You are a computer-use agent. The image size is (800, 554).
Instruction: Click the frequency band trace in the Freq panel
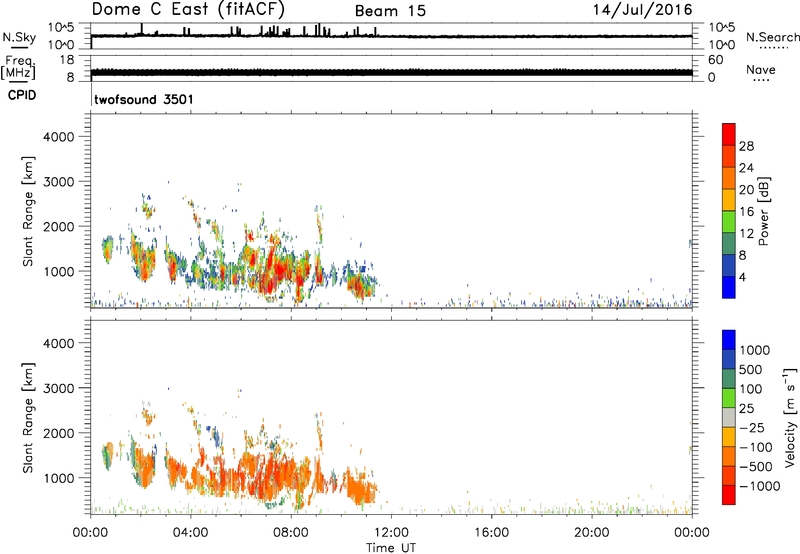tap(391, 72)
